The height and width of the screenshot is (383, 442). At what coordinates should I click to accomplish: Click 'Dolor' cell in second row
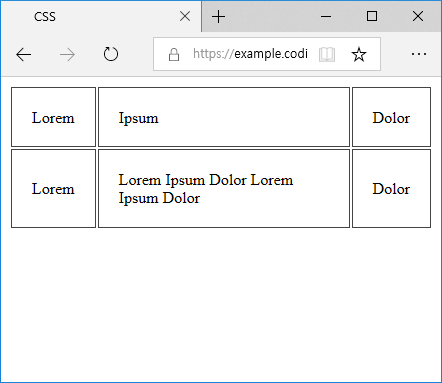[x=391, y=188]
